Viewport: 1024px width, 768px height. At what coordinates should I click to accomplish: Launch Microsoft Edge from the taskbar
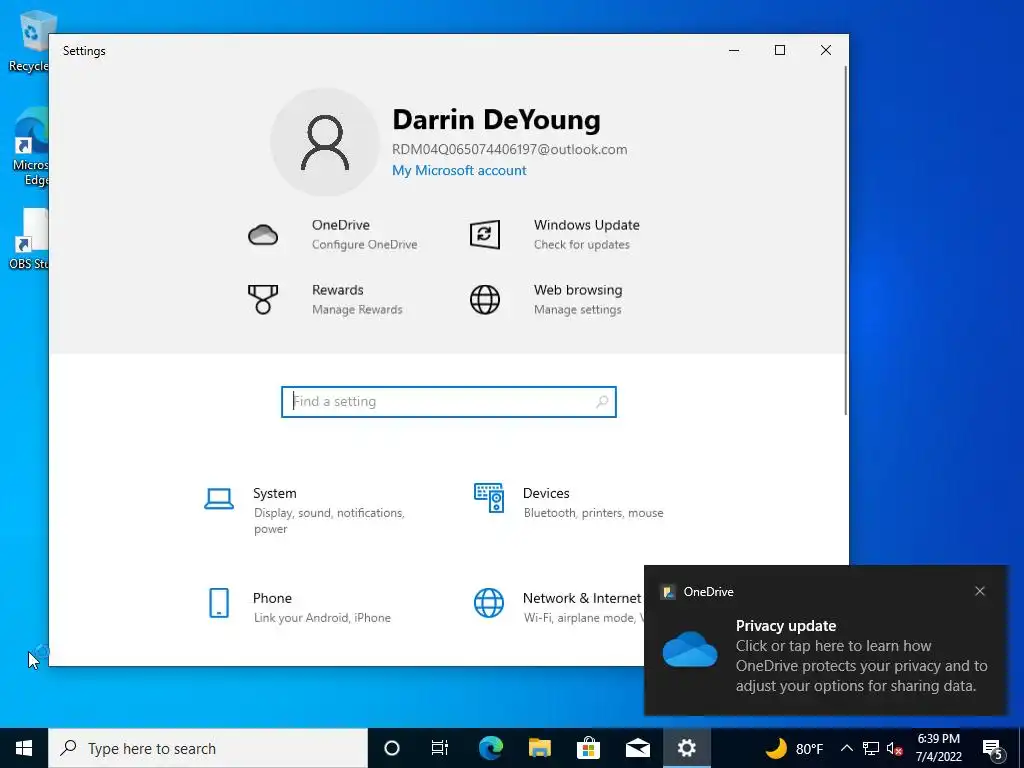pyautogui.click(x=490, y=748)
